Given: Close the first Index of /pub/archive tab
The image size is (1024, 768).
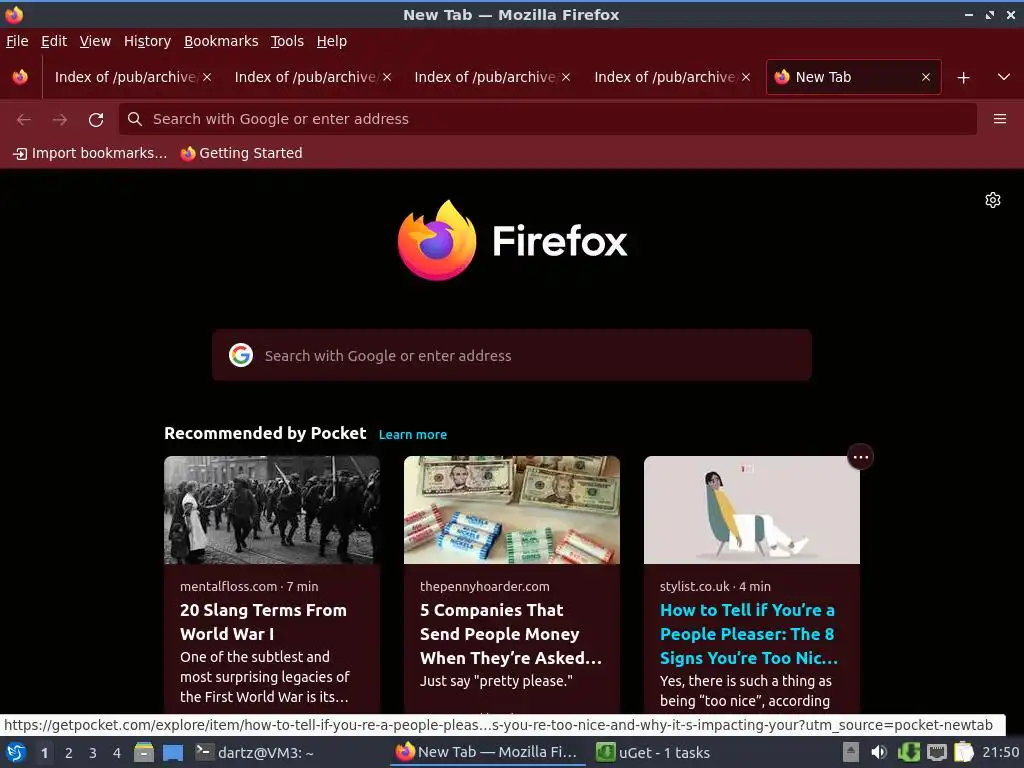Looking at the screenshot, I should pyautogui.click(x=207, y=77).
